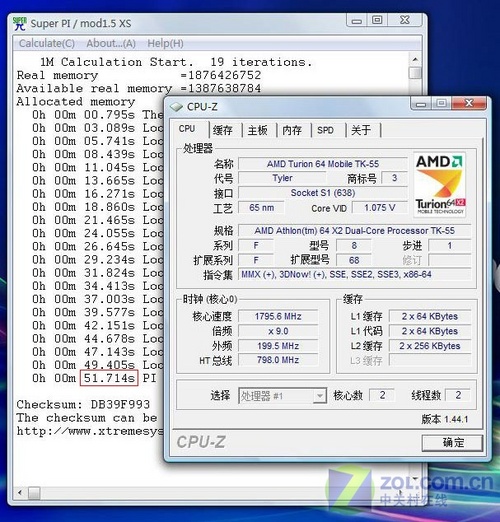The width and height of the screenshot is (500, 522).
Task: Close the CPU-Z window
Action: (469, 104)
